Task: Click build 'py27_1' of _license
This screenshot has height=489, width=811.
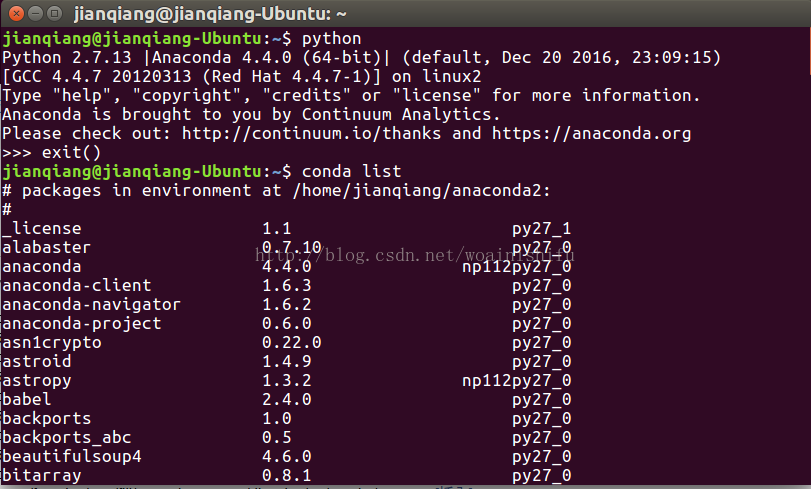Action: [542, 229]
